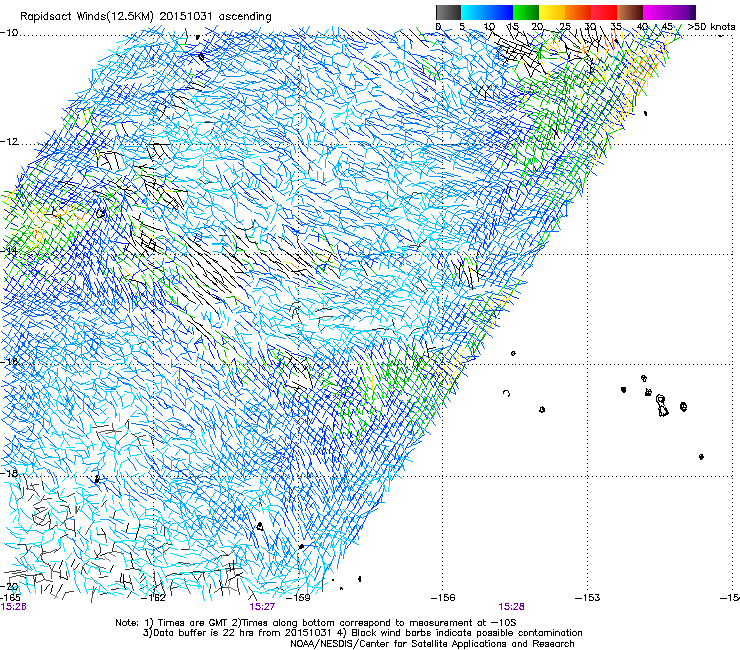The height and width of the screenshot is (650, 740).
Task: Click the NOAA/NESDIS credit line
Action: pos(432,644)
